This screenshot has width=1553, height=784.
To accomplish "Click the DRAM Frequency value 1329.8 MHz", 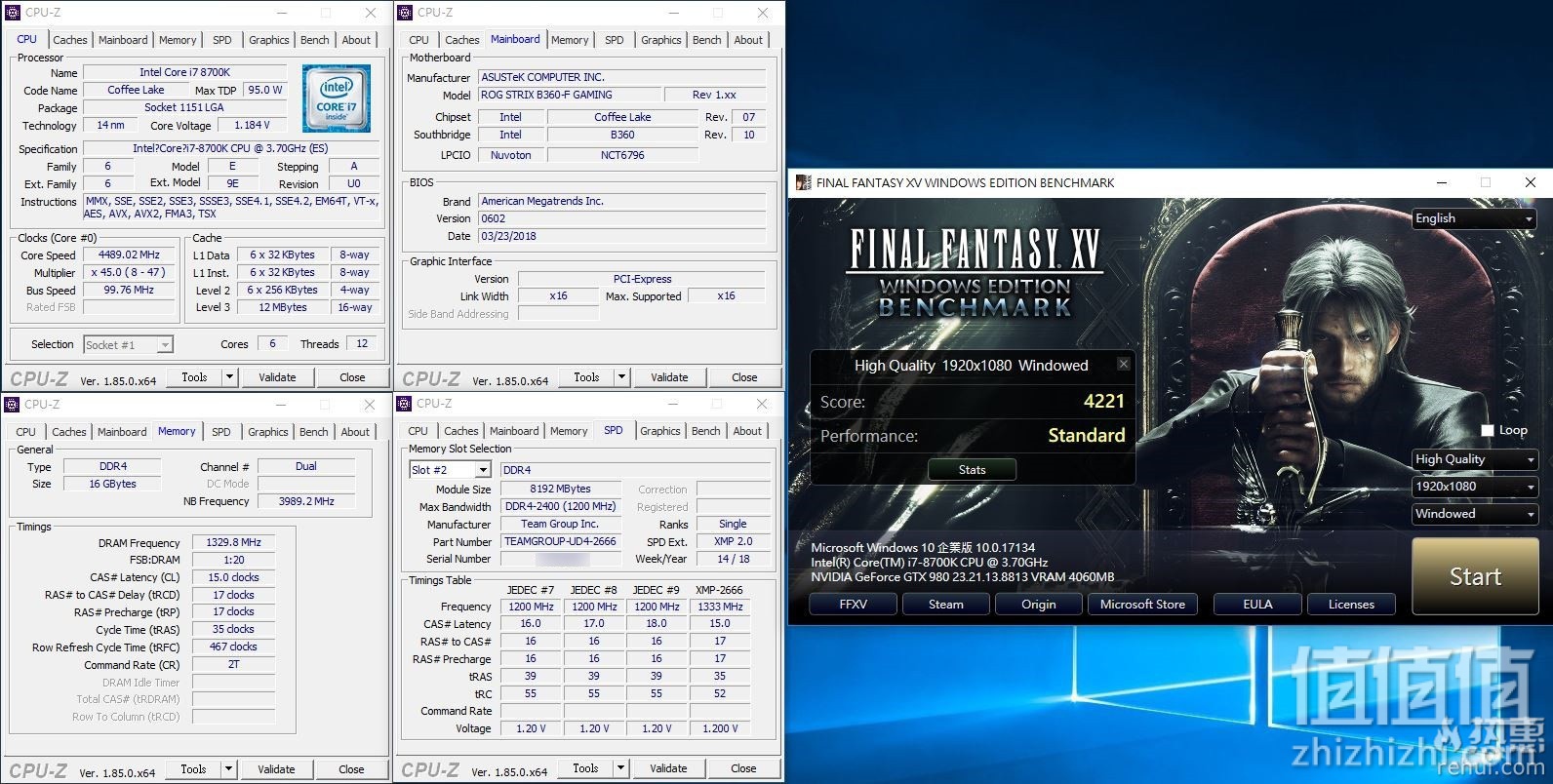I will [x=234, y=542].
